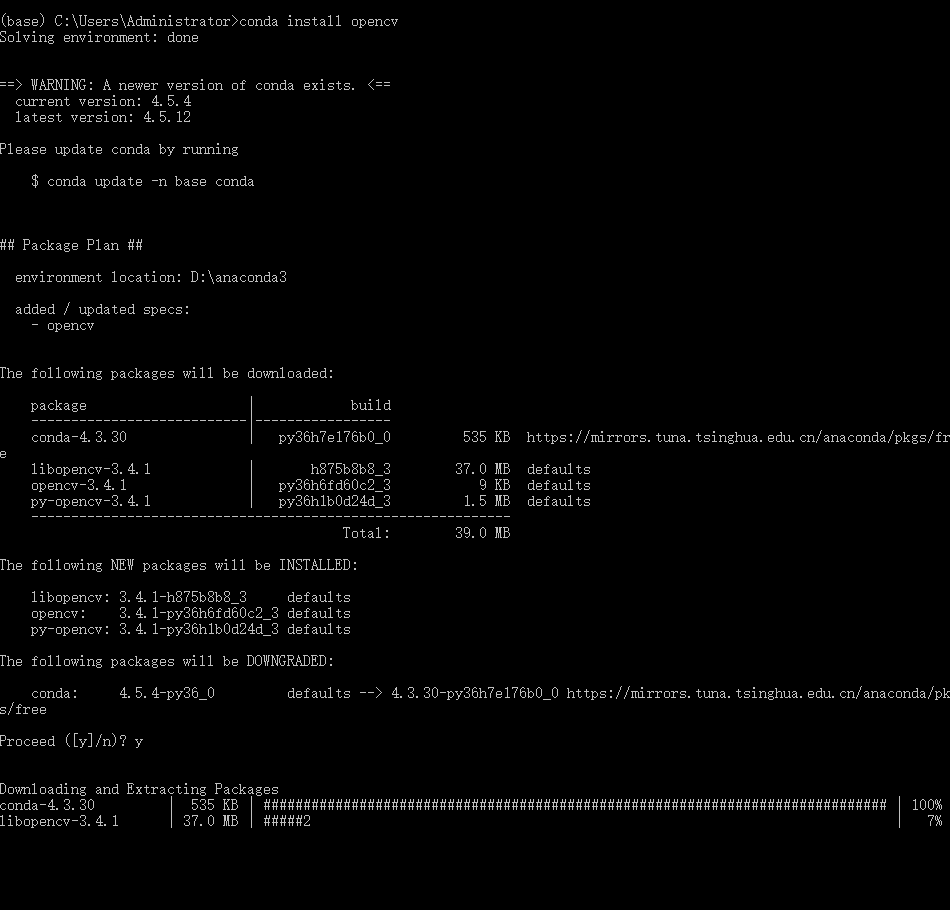Click the 'conda install opencv' command text
Viewport: 950px width, 910px height.
coord(319,21)
